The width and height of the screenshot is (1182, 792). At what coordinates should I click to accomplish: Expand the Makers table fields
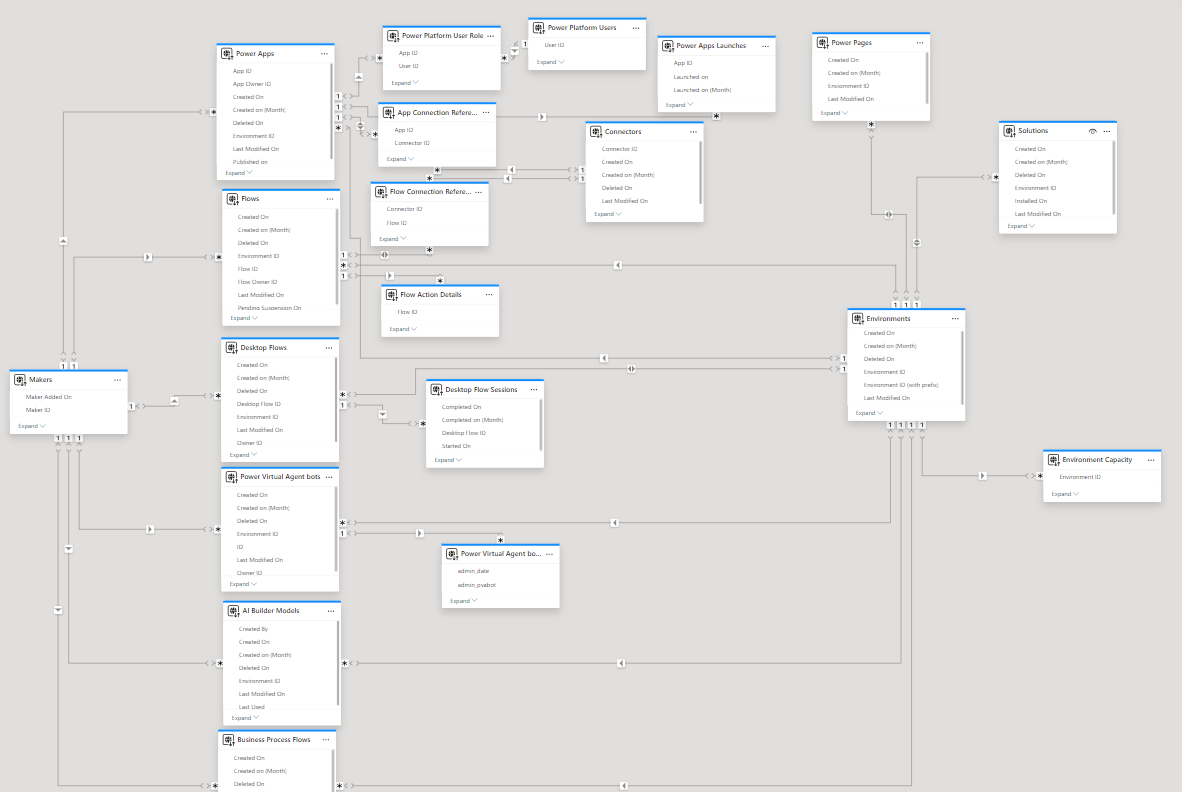click(32, 426)
